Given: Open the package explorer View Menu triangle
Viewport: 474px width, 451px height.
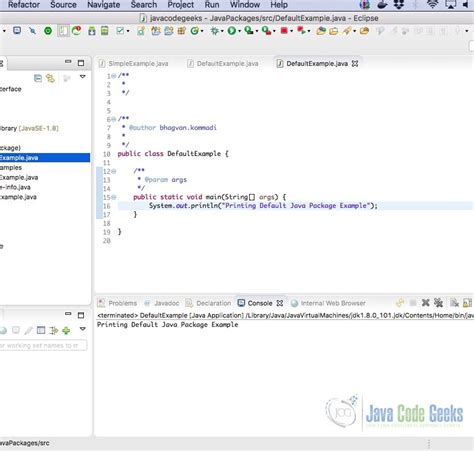Looking at the screenshot, I should tap(83, 77).
